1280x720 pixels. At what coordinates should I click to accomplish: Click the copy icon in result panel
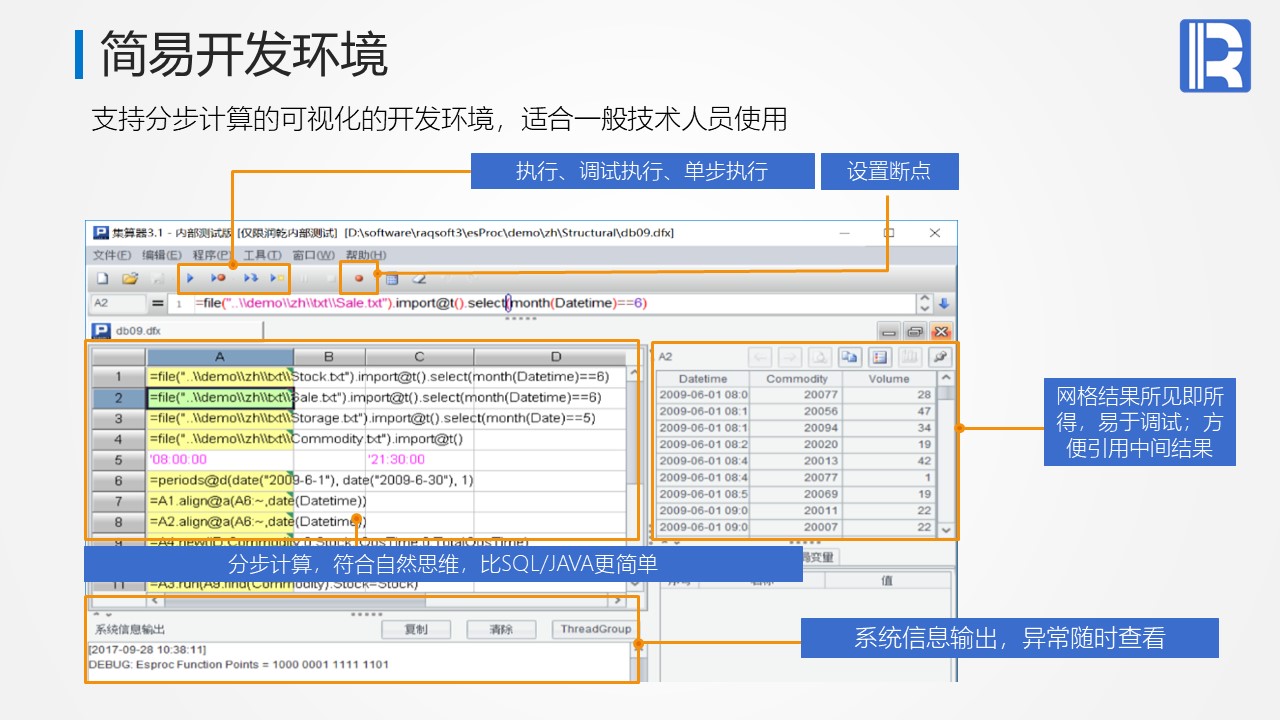click(848, 357)
